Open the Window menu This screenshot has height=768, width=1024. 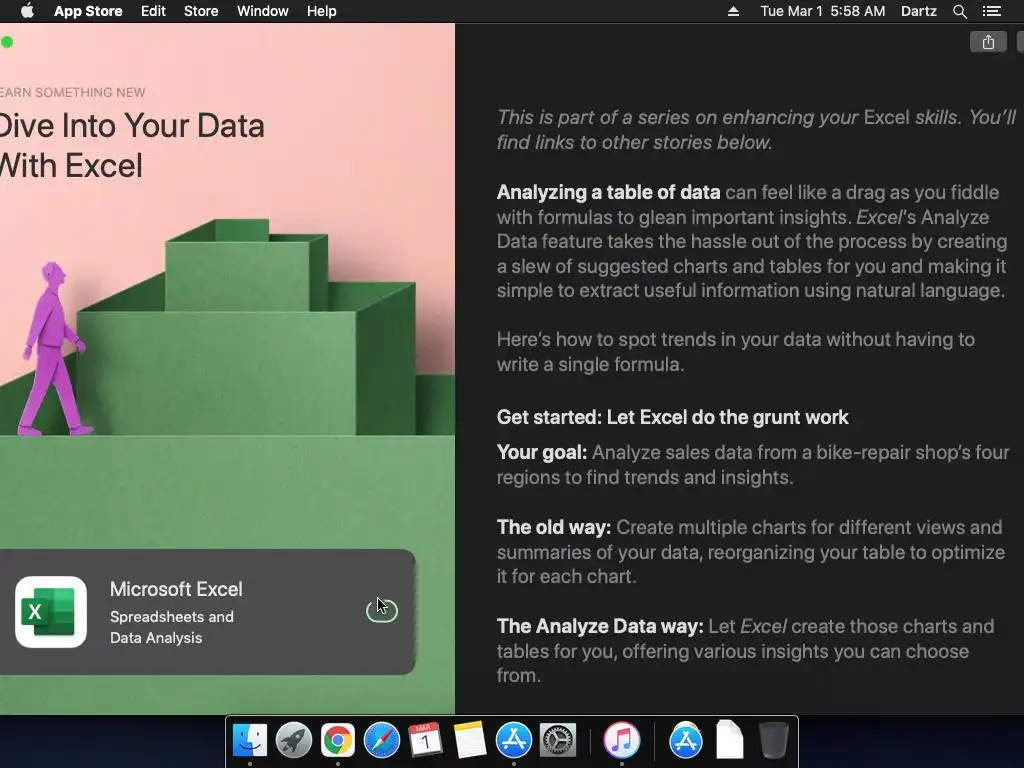coord(263,11)
